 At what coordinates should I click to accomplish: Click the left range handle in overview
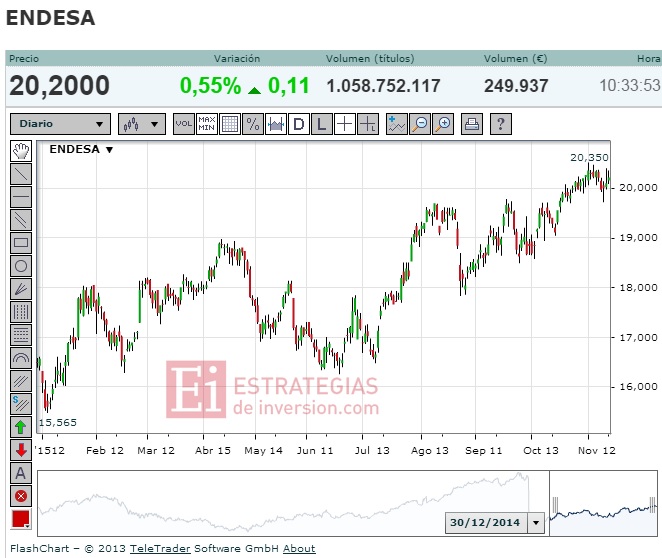click(x=555, y=505)
